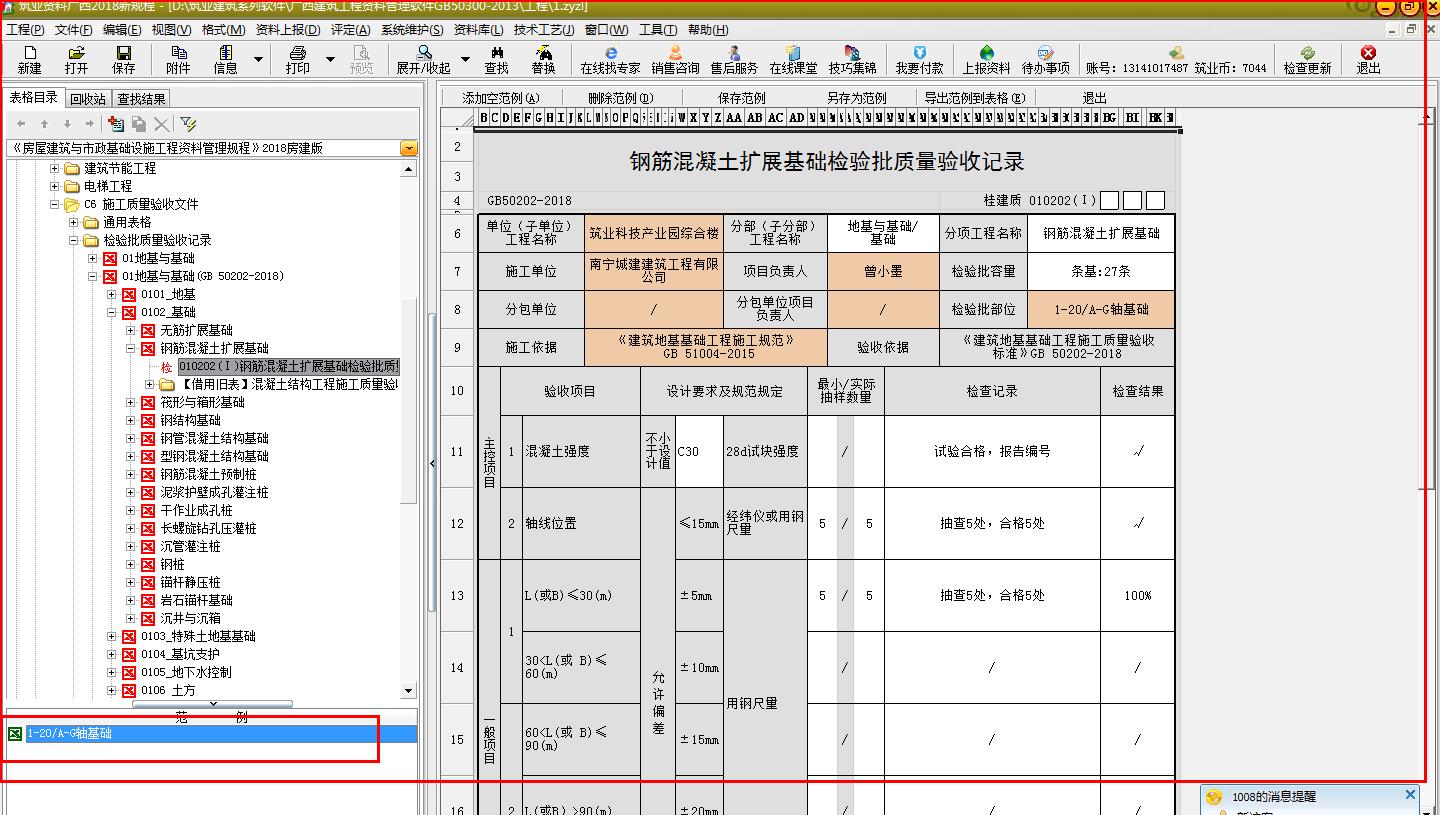The image size is (1440, 815).
Task: Open the 资料库(L) menu
Action: pos(476,30)
